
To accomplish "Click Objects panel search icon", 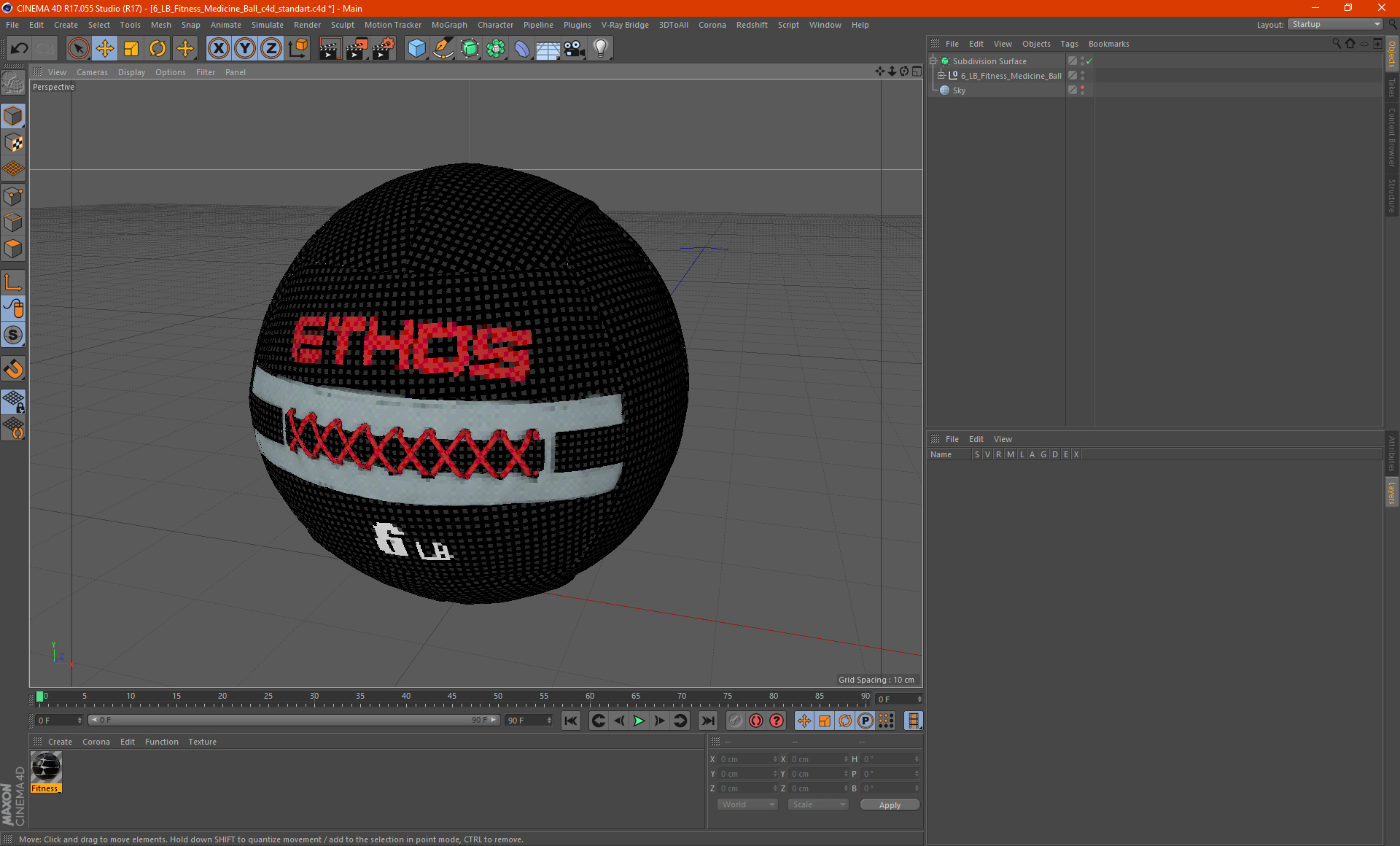I will point(1337,44).
